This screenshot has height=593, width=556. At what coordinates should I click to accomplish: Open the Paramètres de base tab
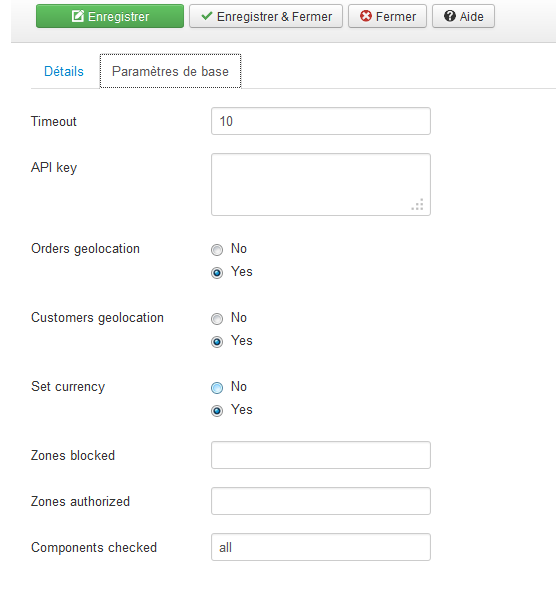[x=170, y=71]
